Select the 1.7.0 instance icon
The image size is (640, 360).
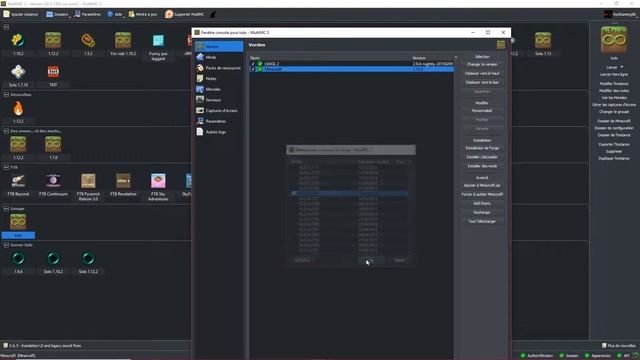click(x=53, y=144)
